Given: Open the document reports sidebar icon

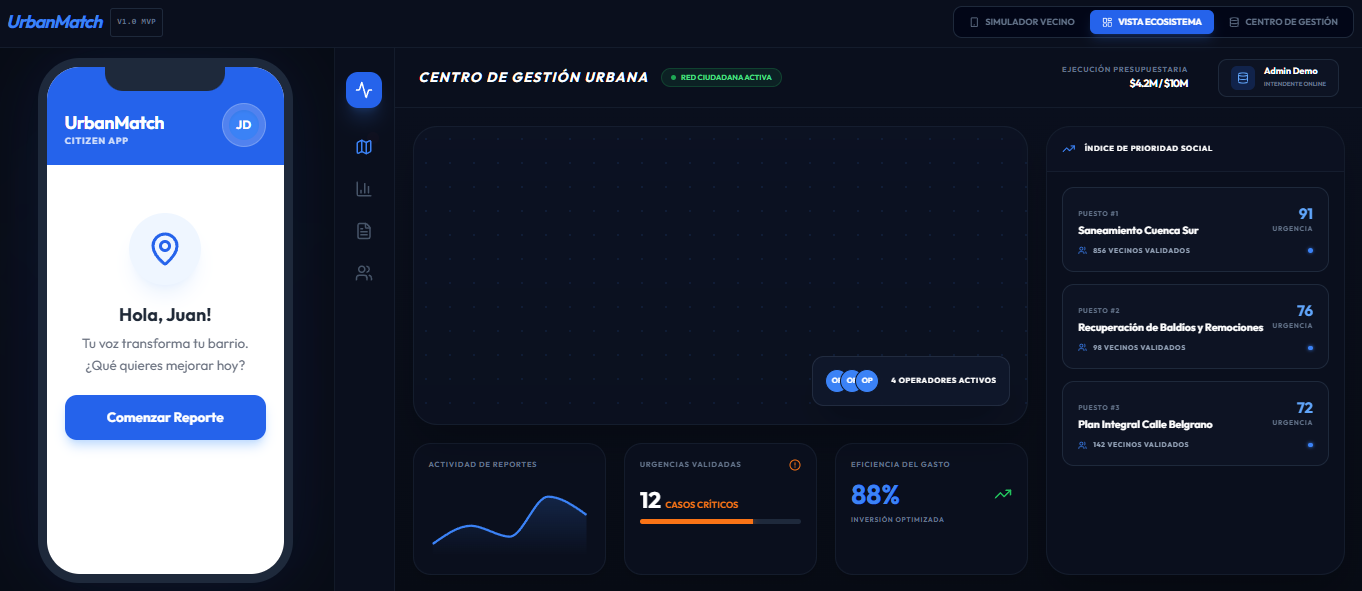Looking at the screenshot, I should click(x=364, y=231).
